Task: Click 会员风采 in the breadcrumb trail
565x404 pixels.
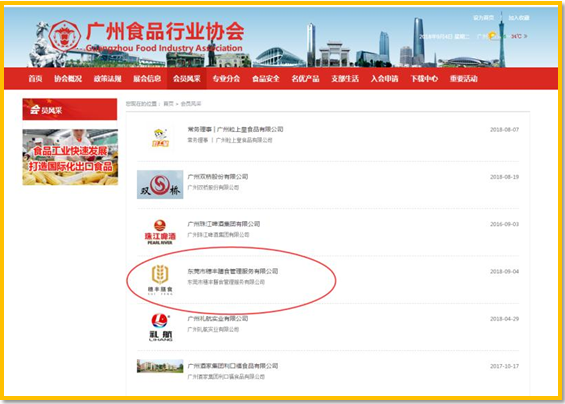Action: point(191,104)
